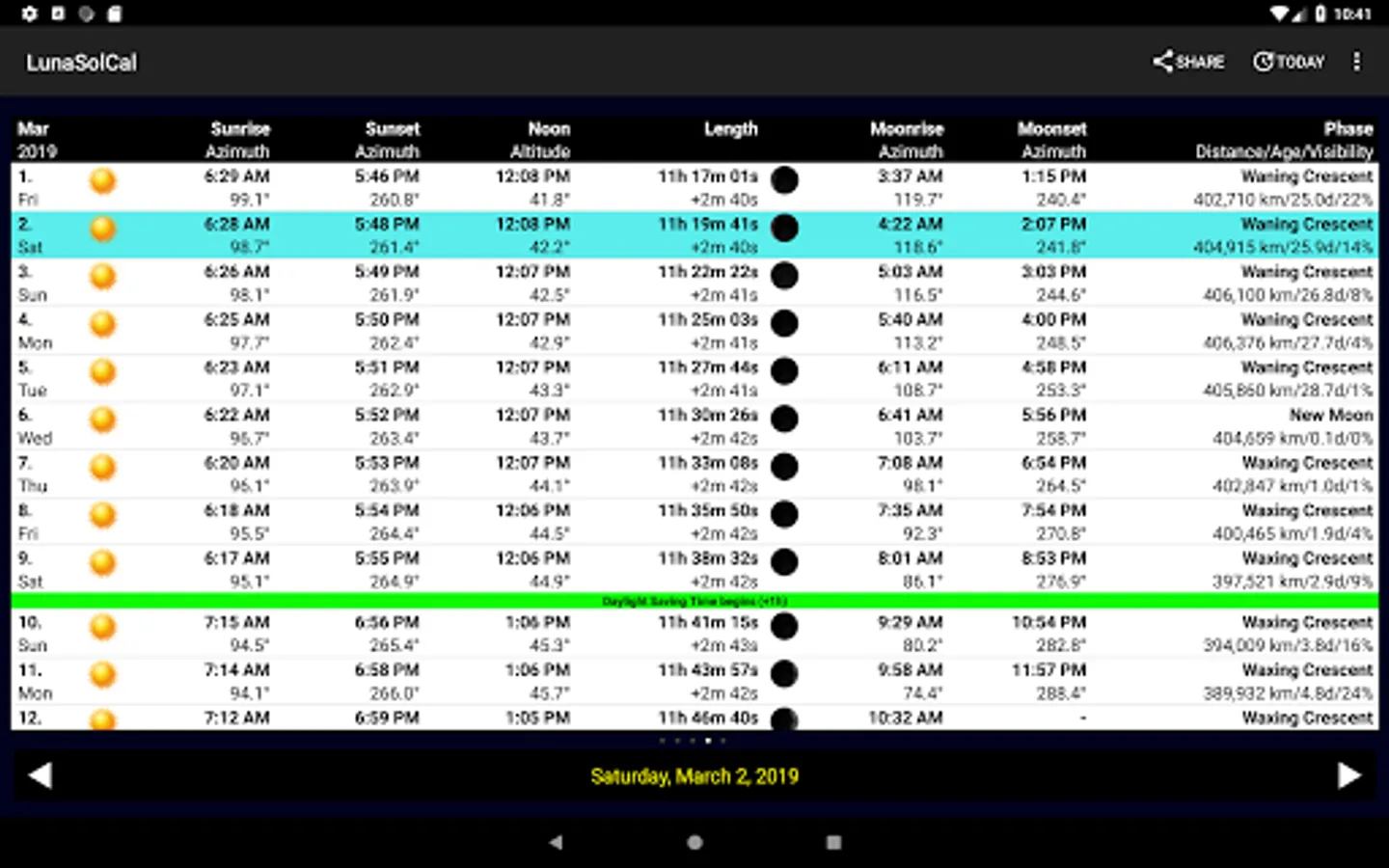
Task: Tap the Android recent apps square button
Action: (x=834, y=842)
